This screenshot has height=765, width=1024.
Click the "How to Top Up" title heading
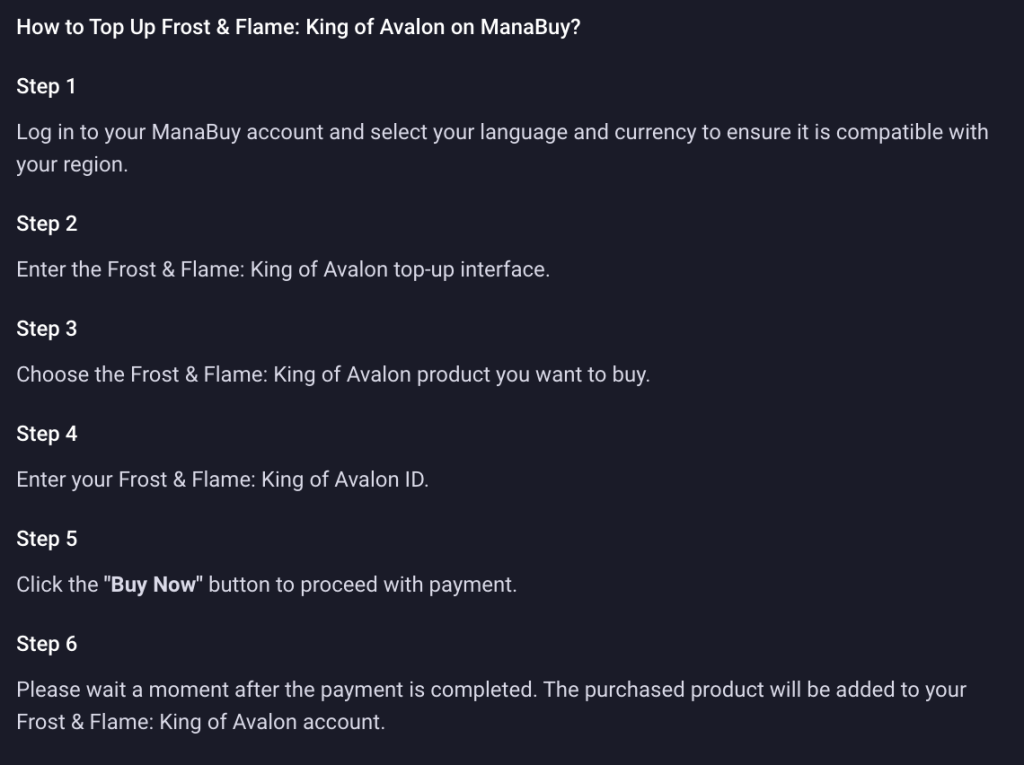(298, 27)
